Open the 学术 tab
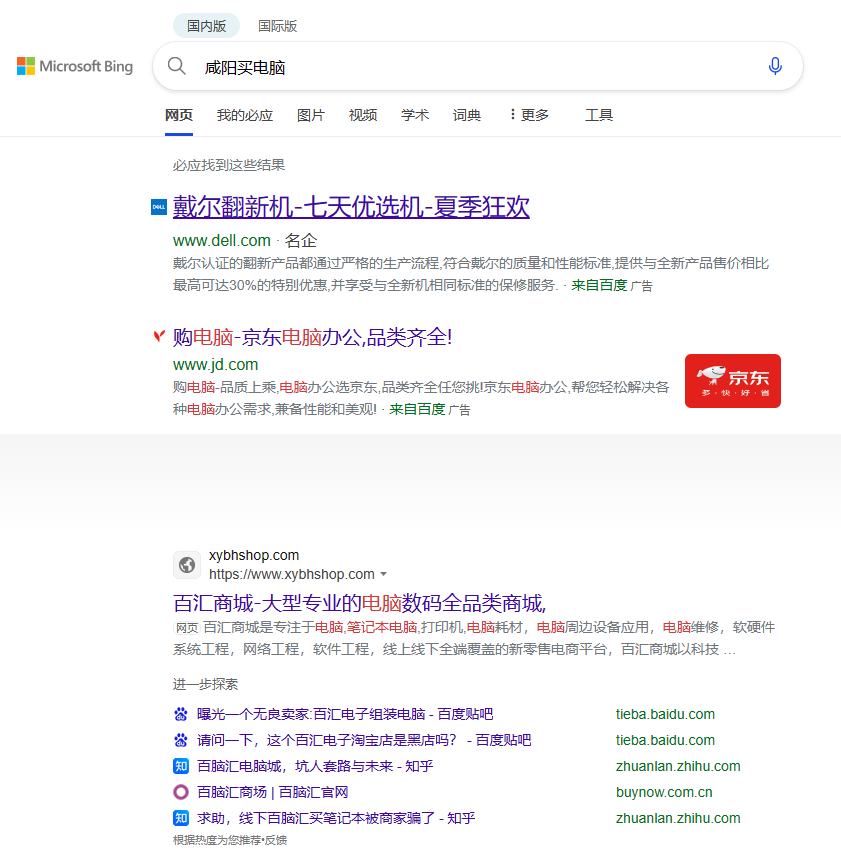Viewport: 841px width, 860px height. tap(415, 115)
